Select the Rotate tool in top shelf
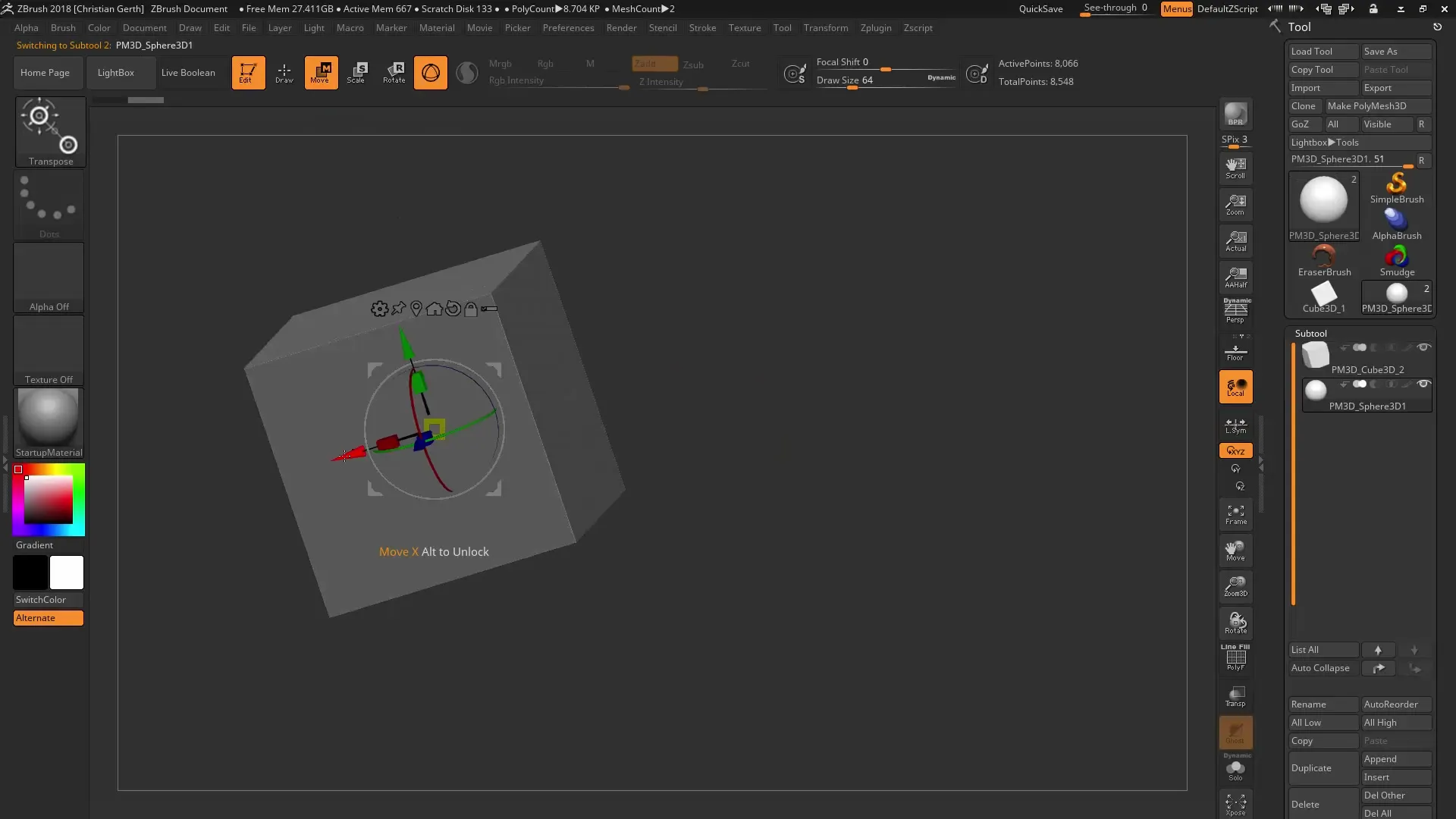This screenshot has width=1456, height=819. 394,73
